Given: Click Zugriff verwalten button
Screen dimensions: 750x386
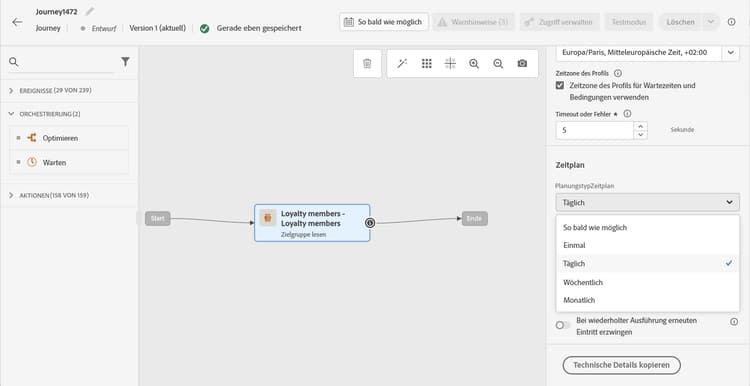Looking at the screenshot, I should coord(560,22).
